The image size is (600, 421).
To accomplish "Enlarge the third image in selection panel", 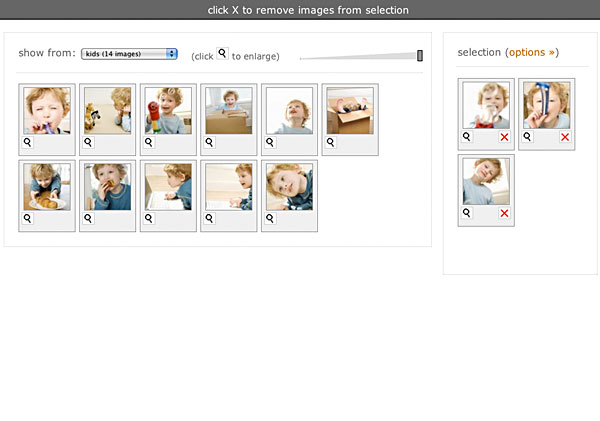I will pyautogui.click(x=467, y=213).
